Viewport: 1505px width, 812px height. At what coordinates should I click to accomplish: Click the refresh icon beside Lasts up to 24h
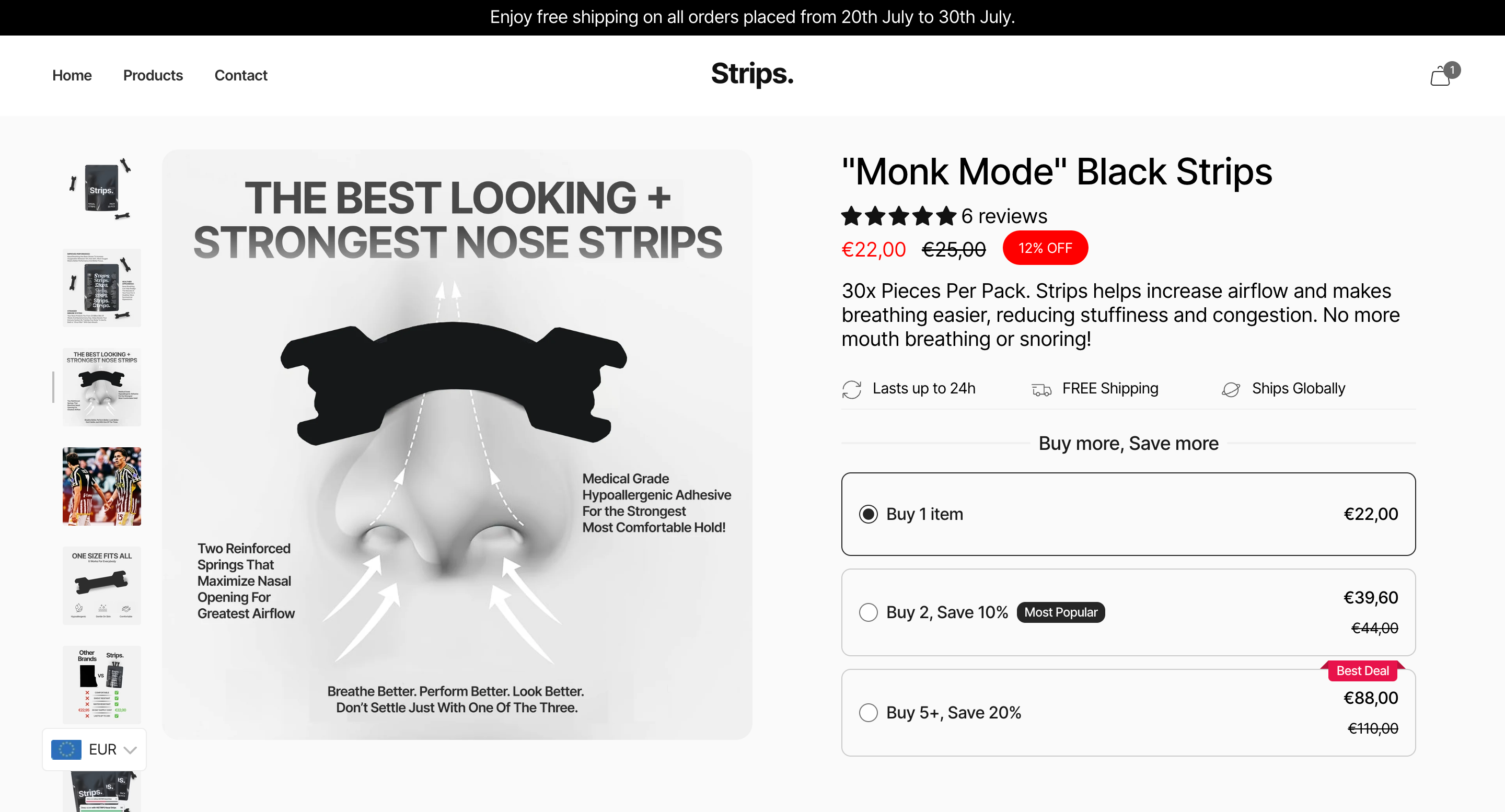[x=851, y=389]
